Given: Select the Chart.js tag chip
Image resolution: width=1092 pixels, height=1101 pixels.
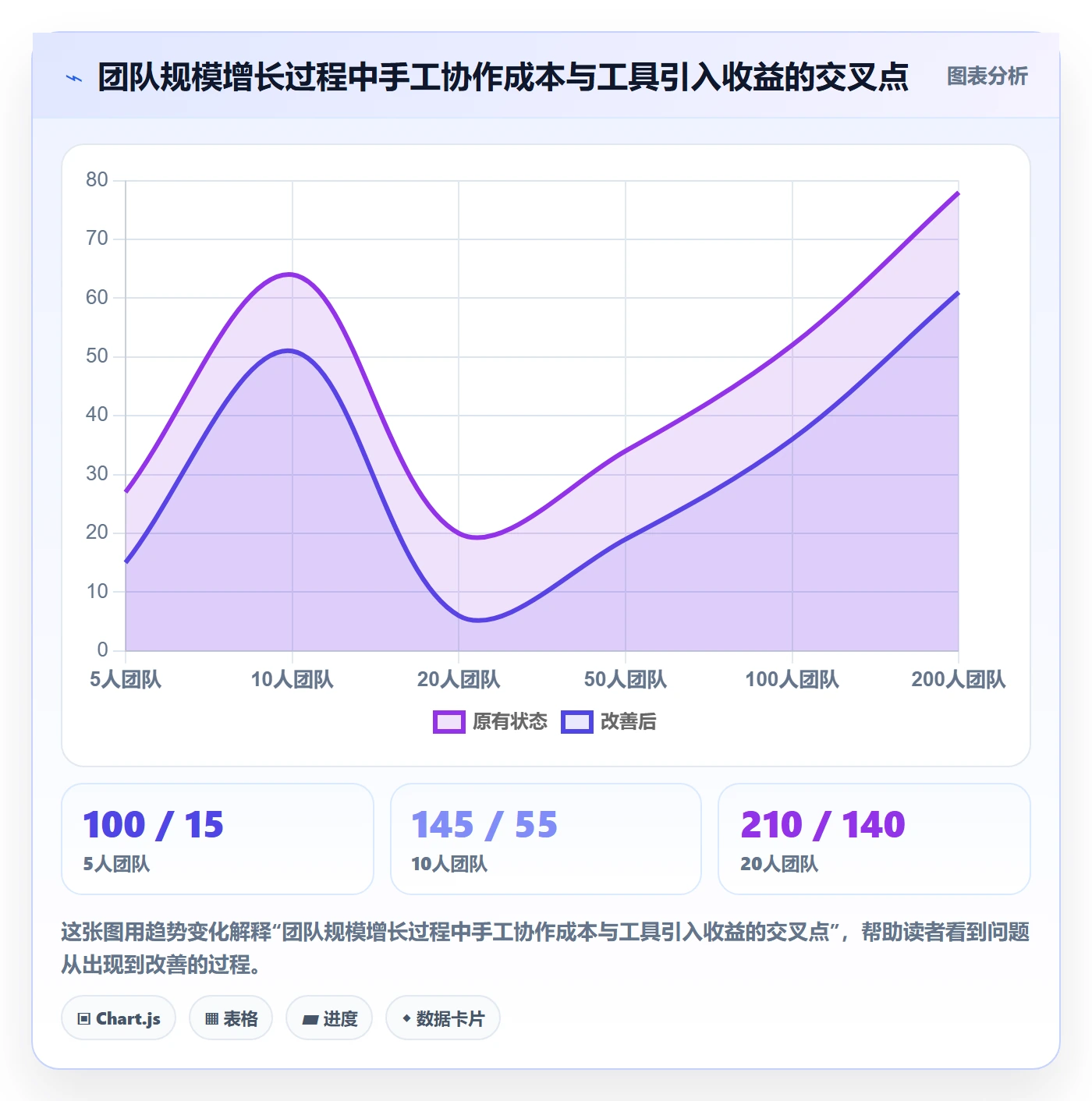Looking at the screenshot, I should tap(119, 1018).
